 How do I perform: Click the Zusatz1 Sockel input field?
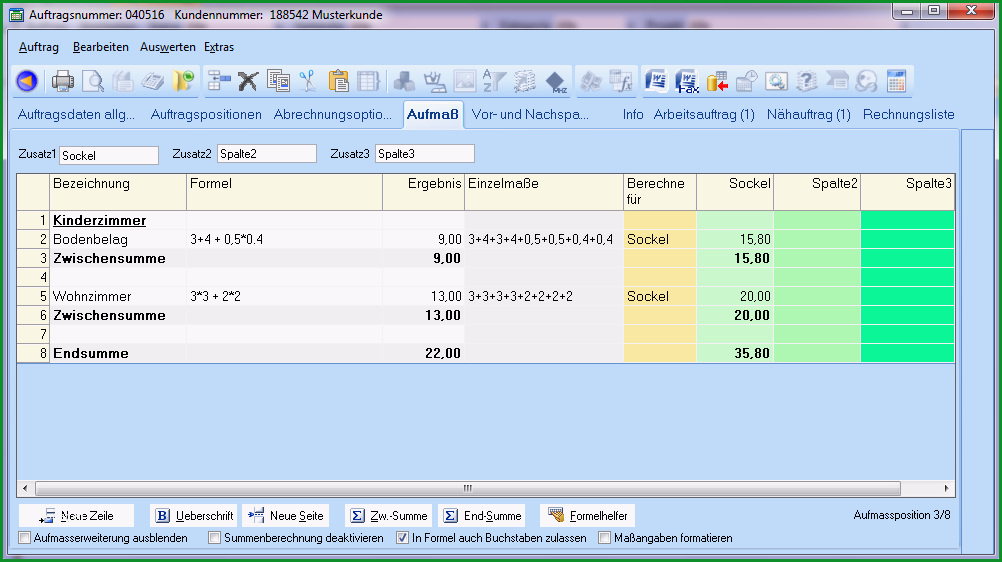tap(109, 155)
